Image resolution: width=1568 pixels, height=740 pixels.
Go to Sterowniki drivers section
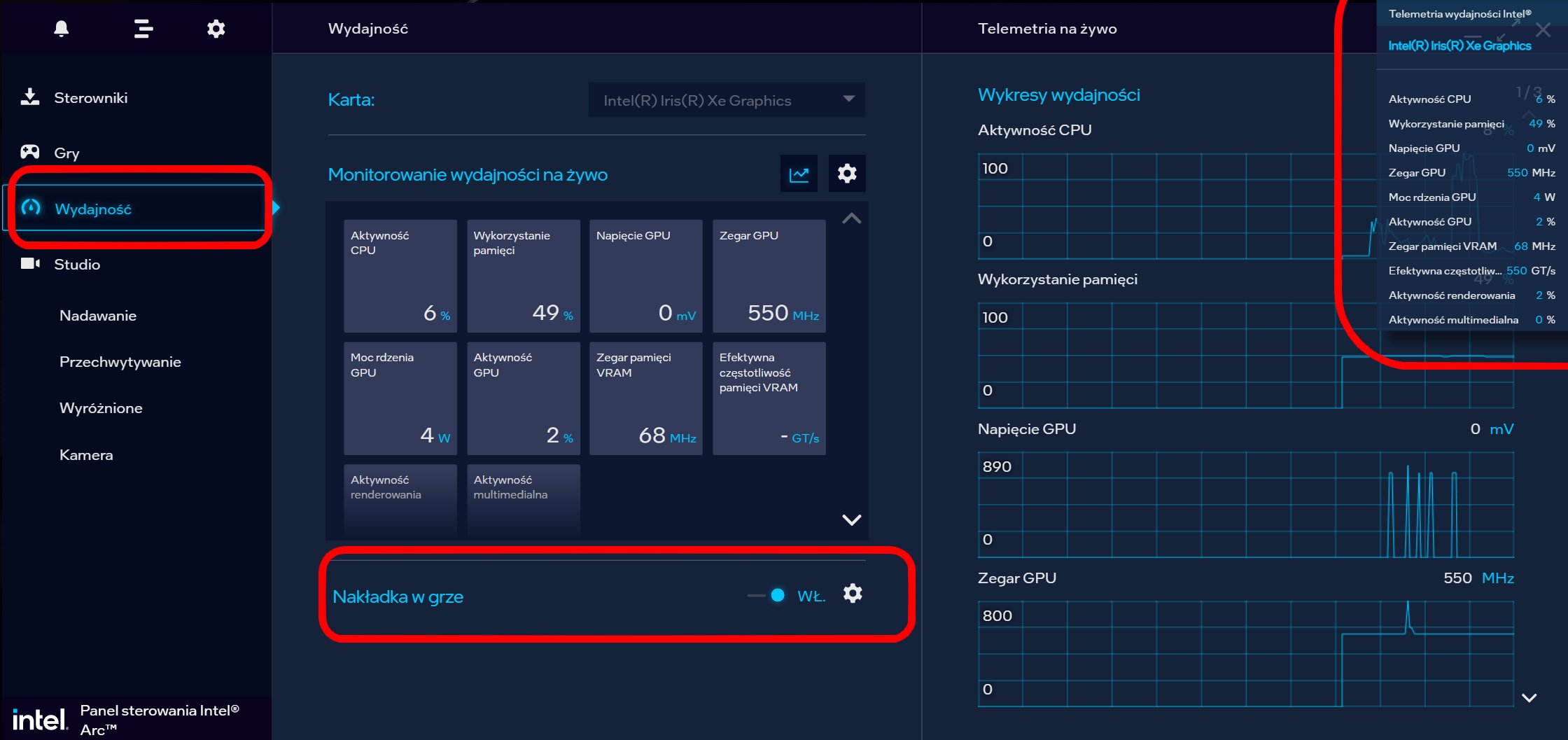tap(90, 97)
